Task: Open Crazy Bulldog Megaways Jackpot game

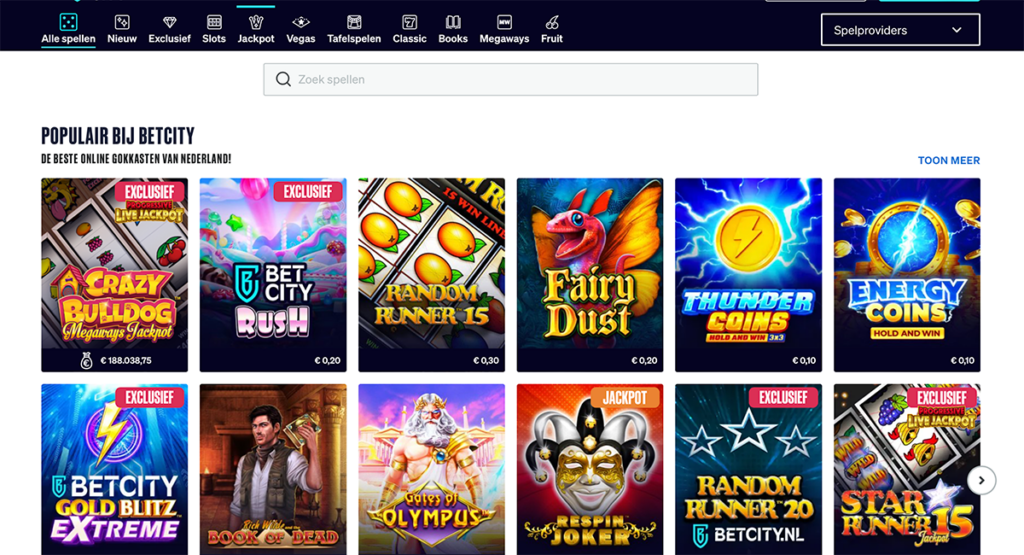Action: (114, 275)
